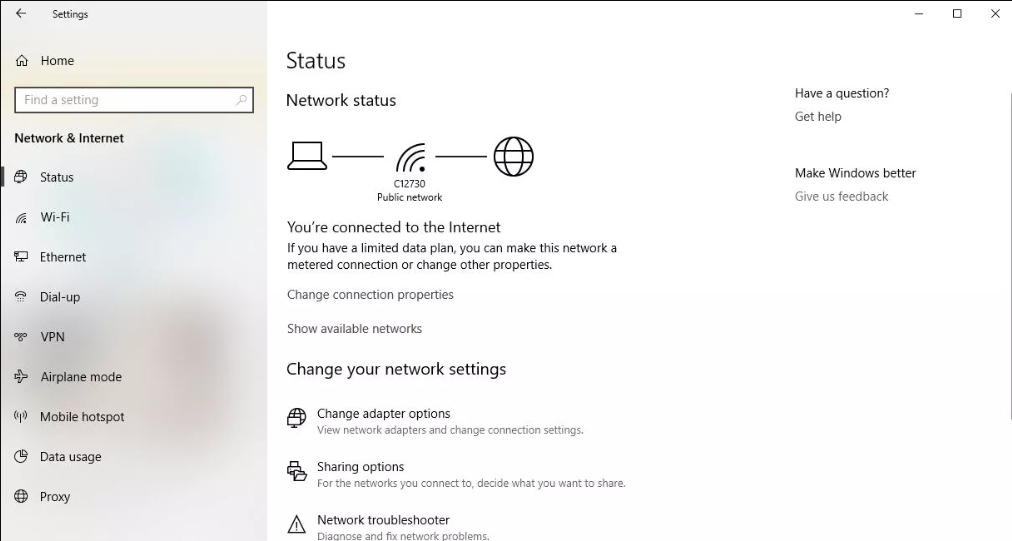Click the Ethernet monitor icon in sidebar
The width and height of the screenshot is (1012, 541).
pos(21,257)
